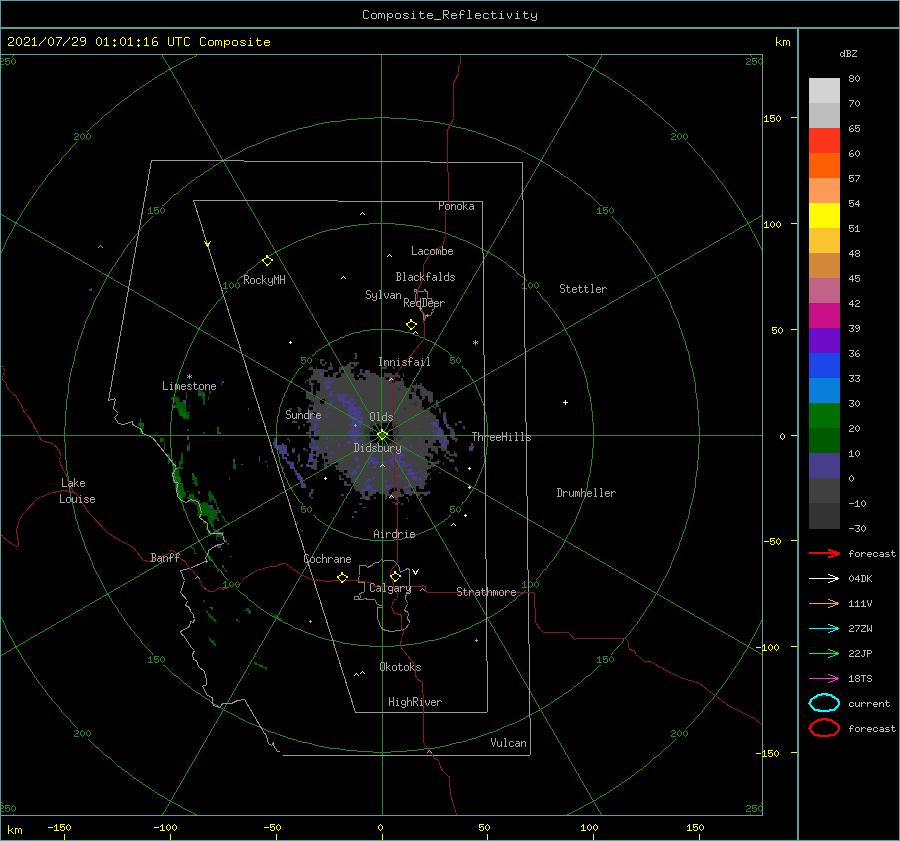
Task: Click the yellow diamond marker inside Calgary outline
Action: (395, 576)
